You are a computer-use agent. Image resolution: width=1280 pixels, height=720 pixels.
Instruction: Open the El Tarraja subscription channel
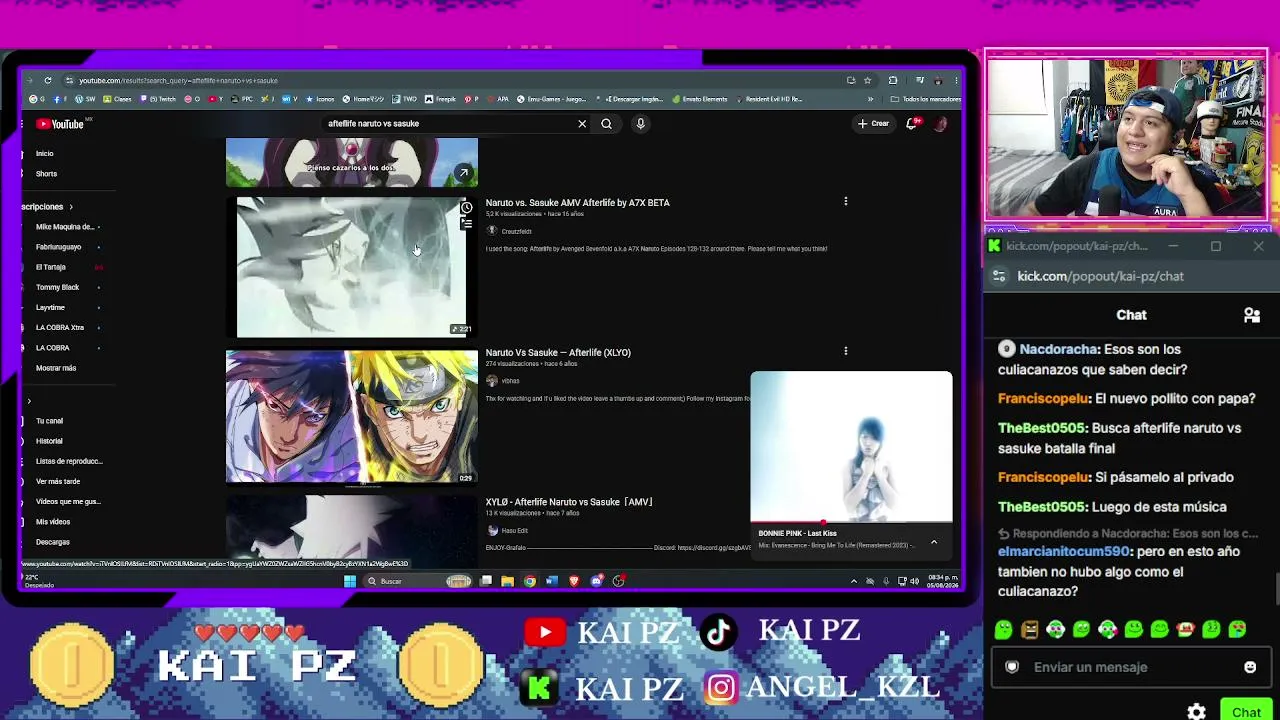pos(51,267)
